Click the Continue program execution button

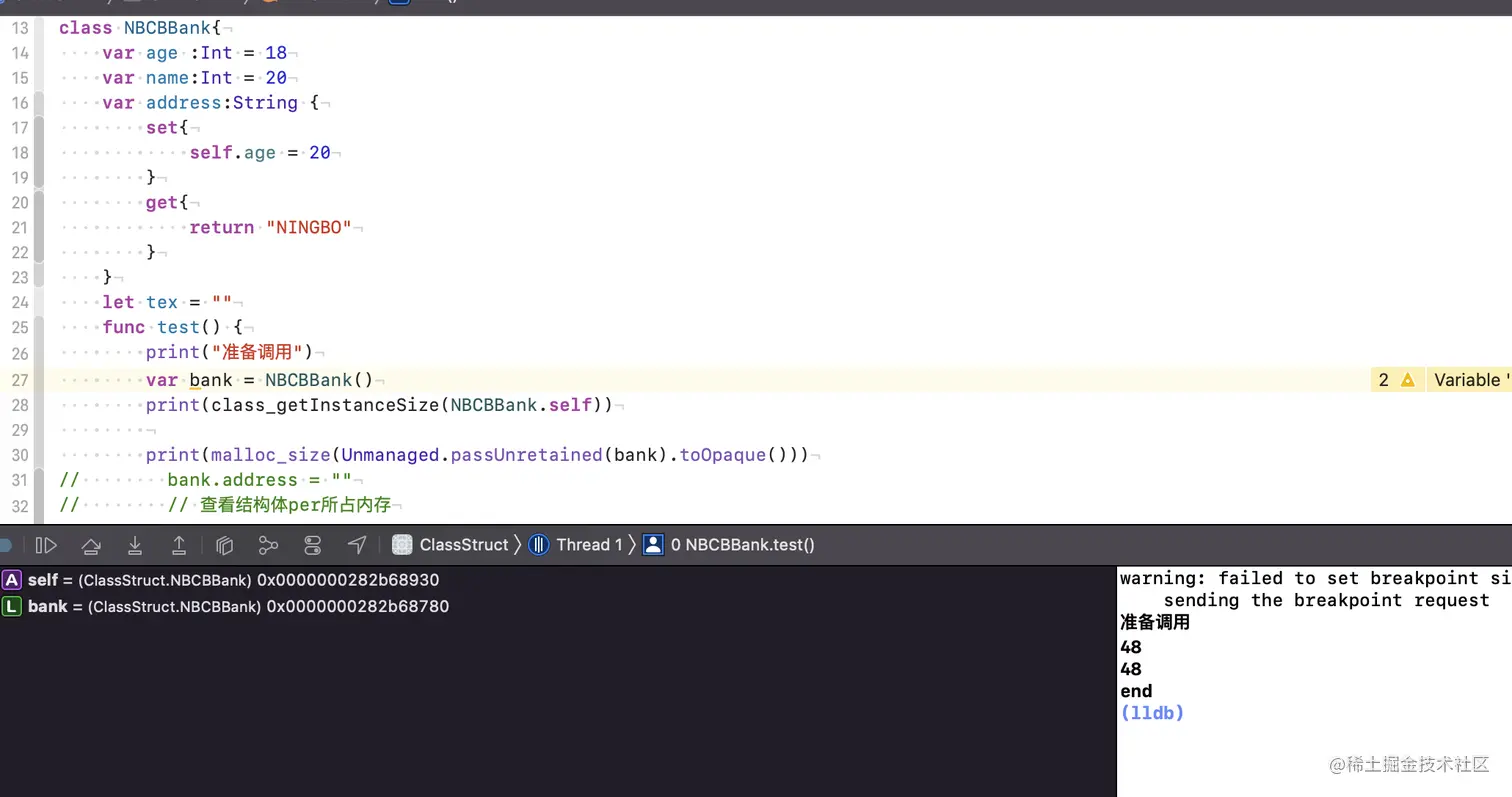pos(46,545)
